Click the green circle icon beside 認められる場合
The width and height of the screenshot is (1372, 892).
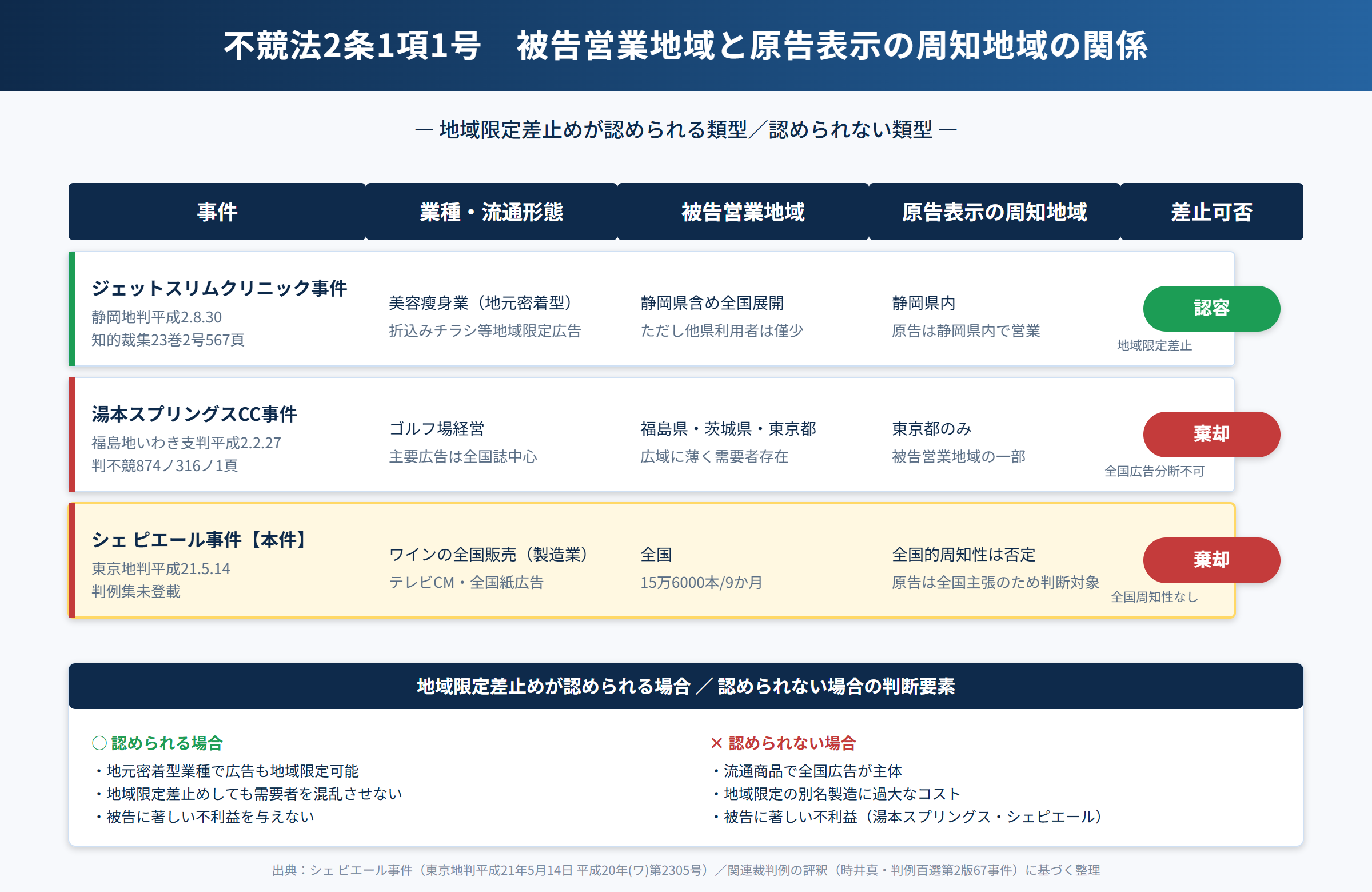click(99, 743)
